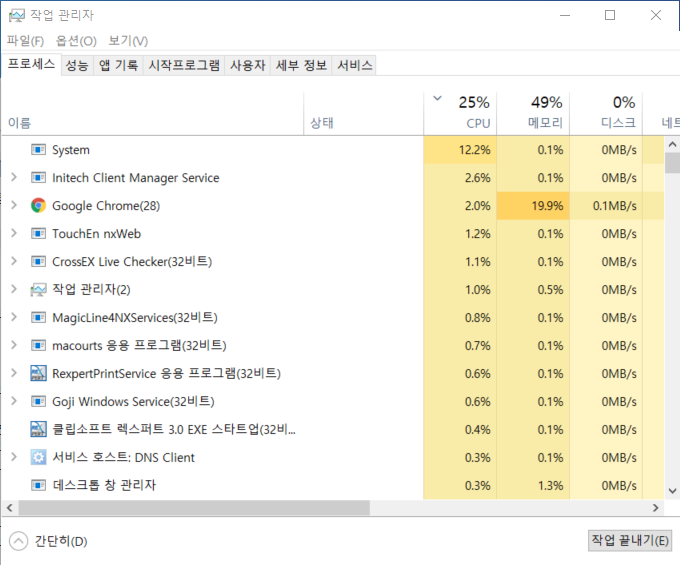The height and width of the screenshot is (565, 680).
Task: Switch to the 시작프로그램 tab
Action: coord(184,65)
